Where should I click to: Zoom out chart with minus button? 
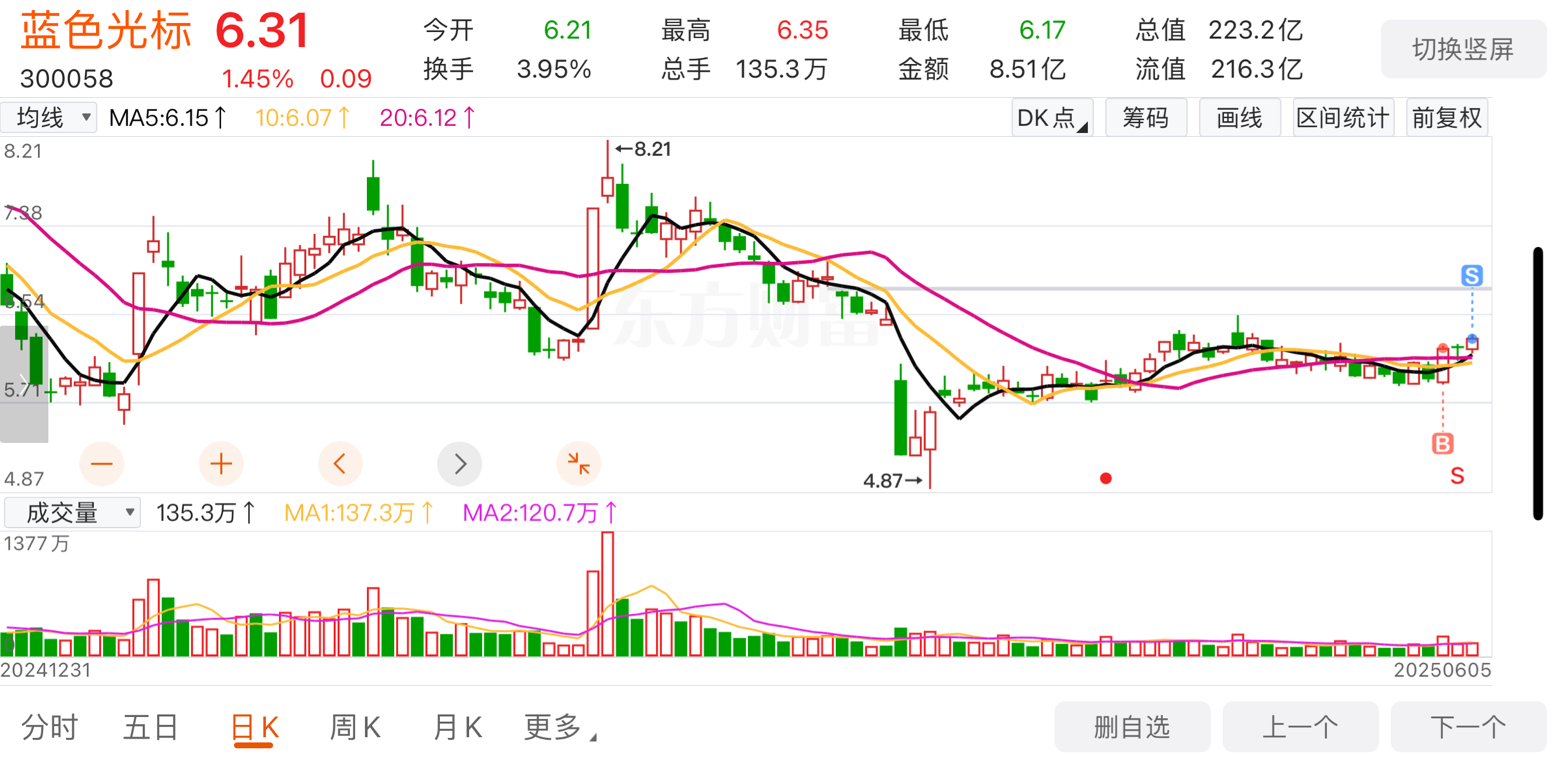102,463
